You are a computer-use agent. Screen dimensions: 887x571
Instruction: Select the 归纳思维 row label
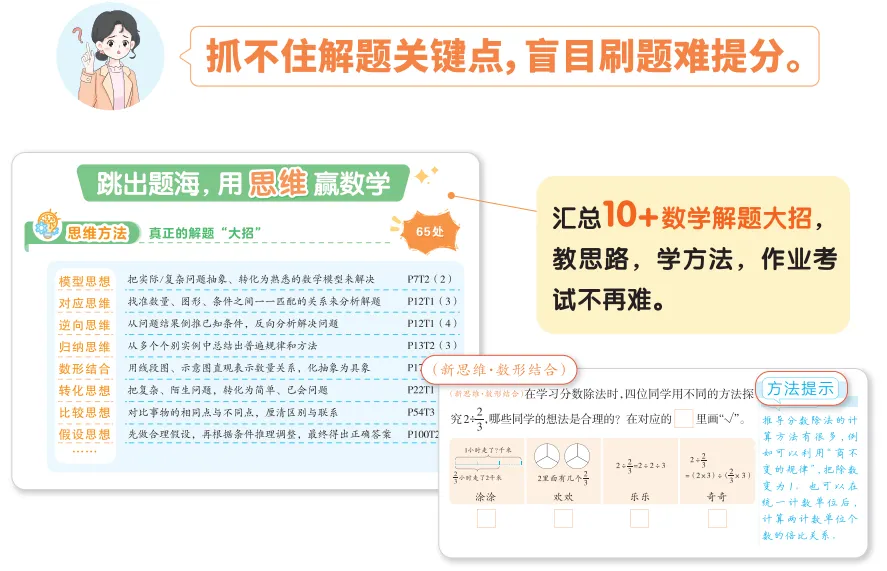click(84, 347)
